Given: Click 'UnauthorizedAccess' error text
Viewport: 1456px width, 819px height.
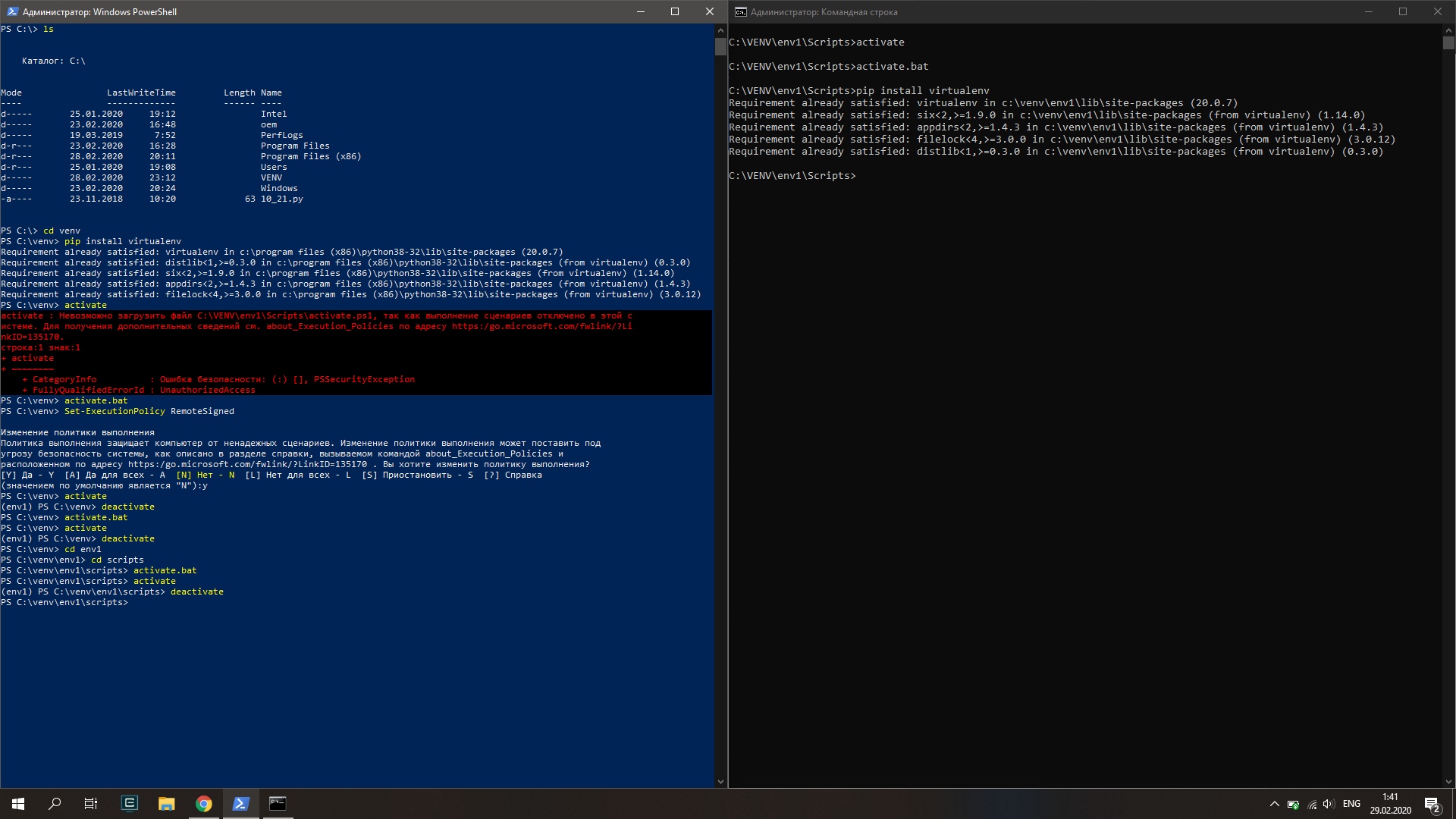Looking at the screenshot, I should click(208, 390).
